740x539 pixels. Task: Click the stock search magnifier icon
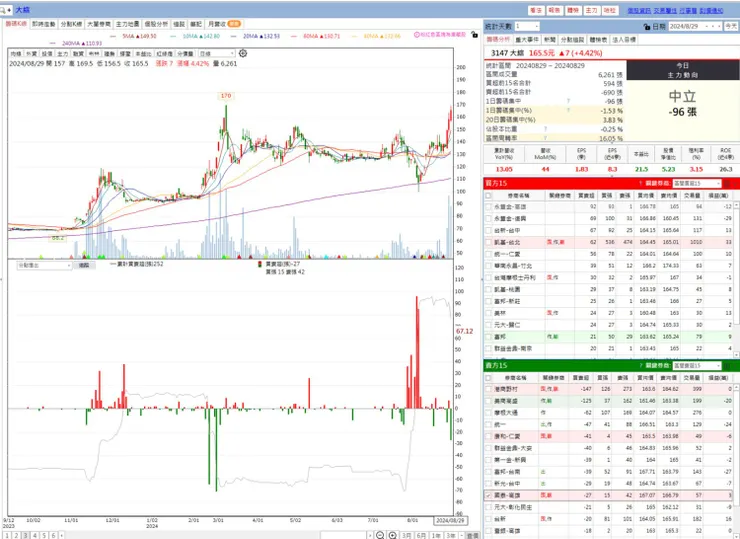click(x=3, y=9)
